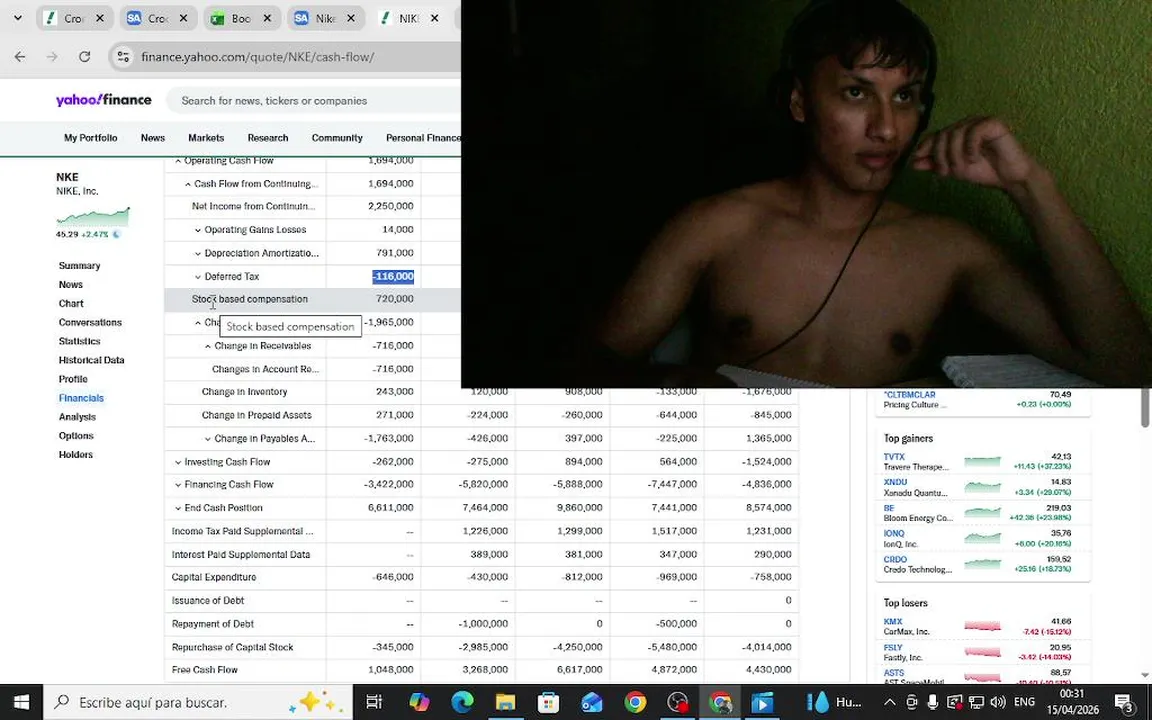Image resolution: width=1152 pixels, height=720 pixels.
Task: Expand Change in Payables row
Action: click(208, 439)
